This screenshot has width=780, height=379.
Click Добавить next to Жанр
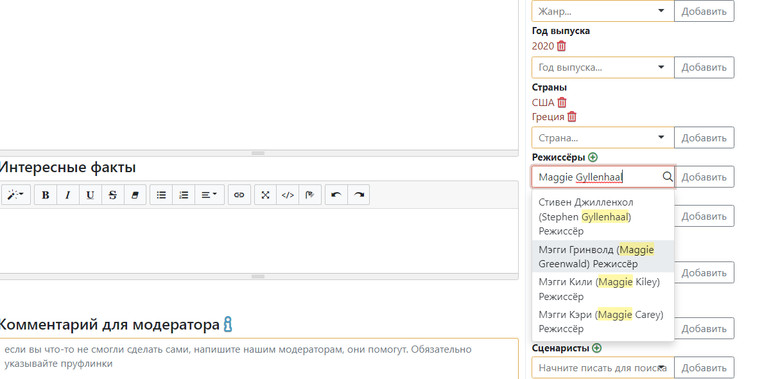[704, 11]
